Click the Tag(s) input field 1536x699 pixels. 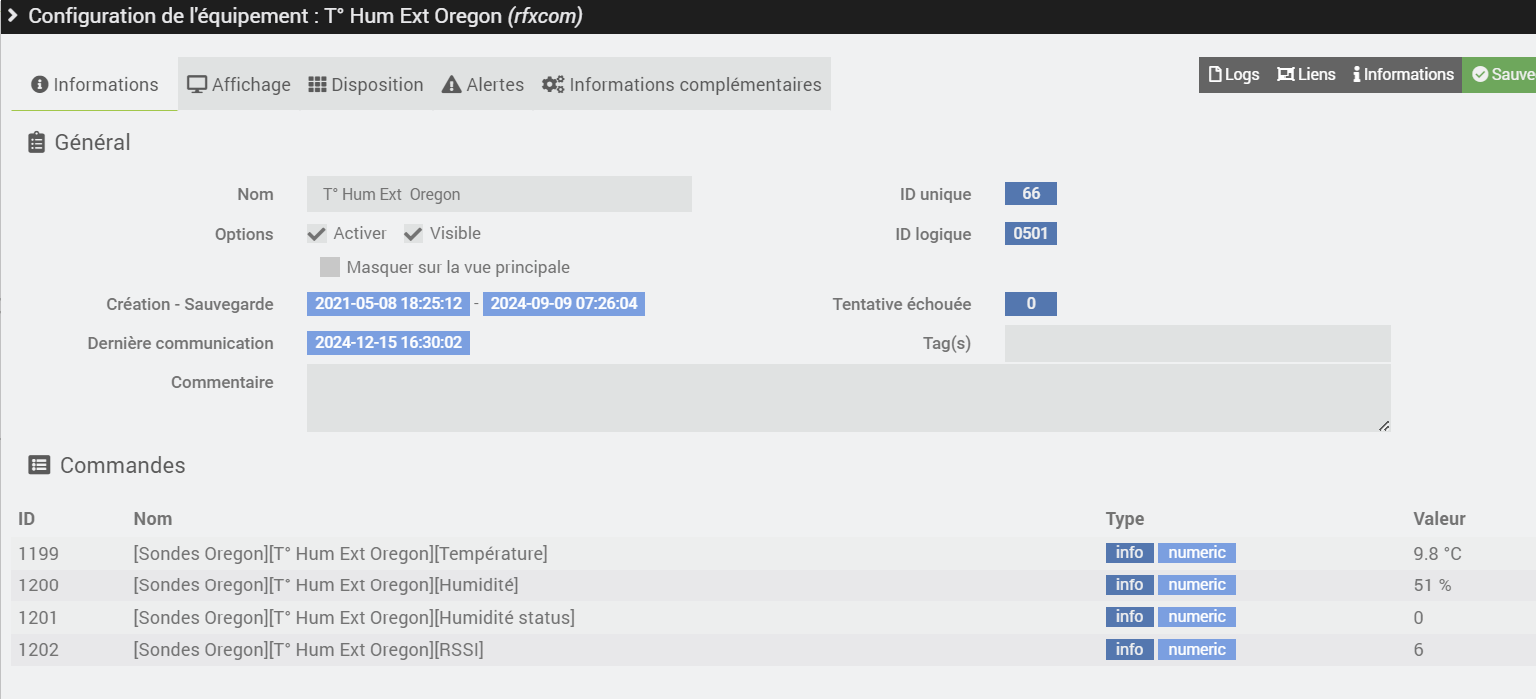point(1197,343)
